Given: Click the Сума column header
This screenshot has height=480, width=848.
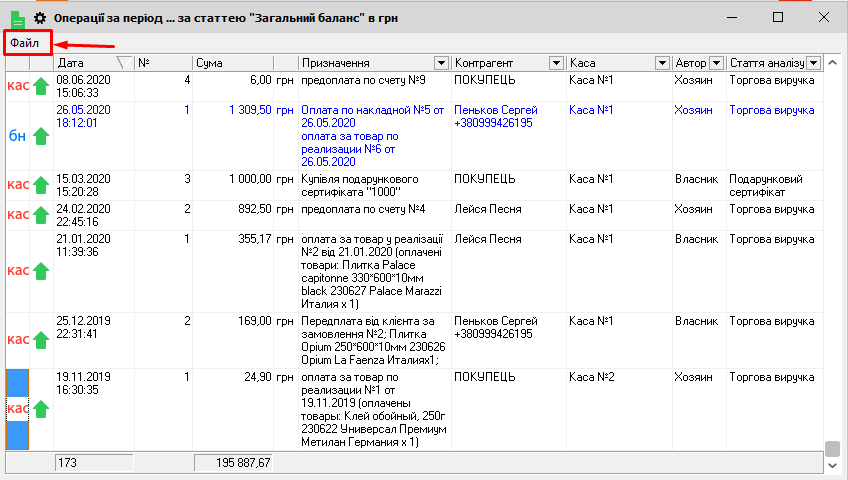Looking at the screenshot, I should (x=232, y=63).
